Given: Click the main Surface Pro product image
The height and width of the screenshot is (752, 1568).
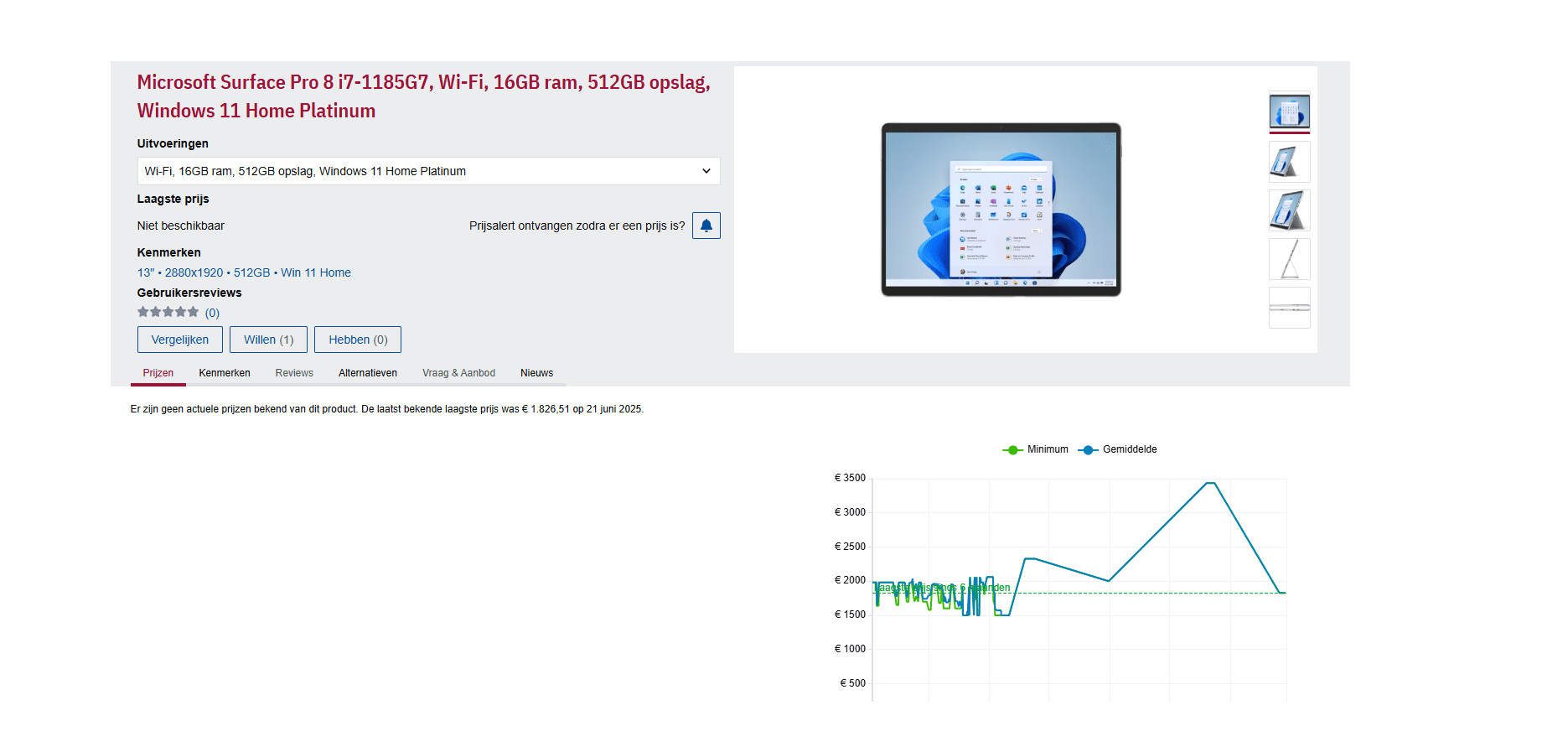Looking at the screenshot, I should point(1001,210).
